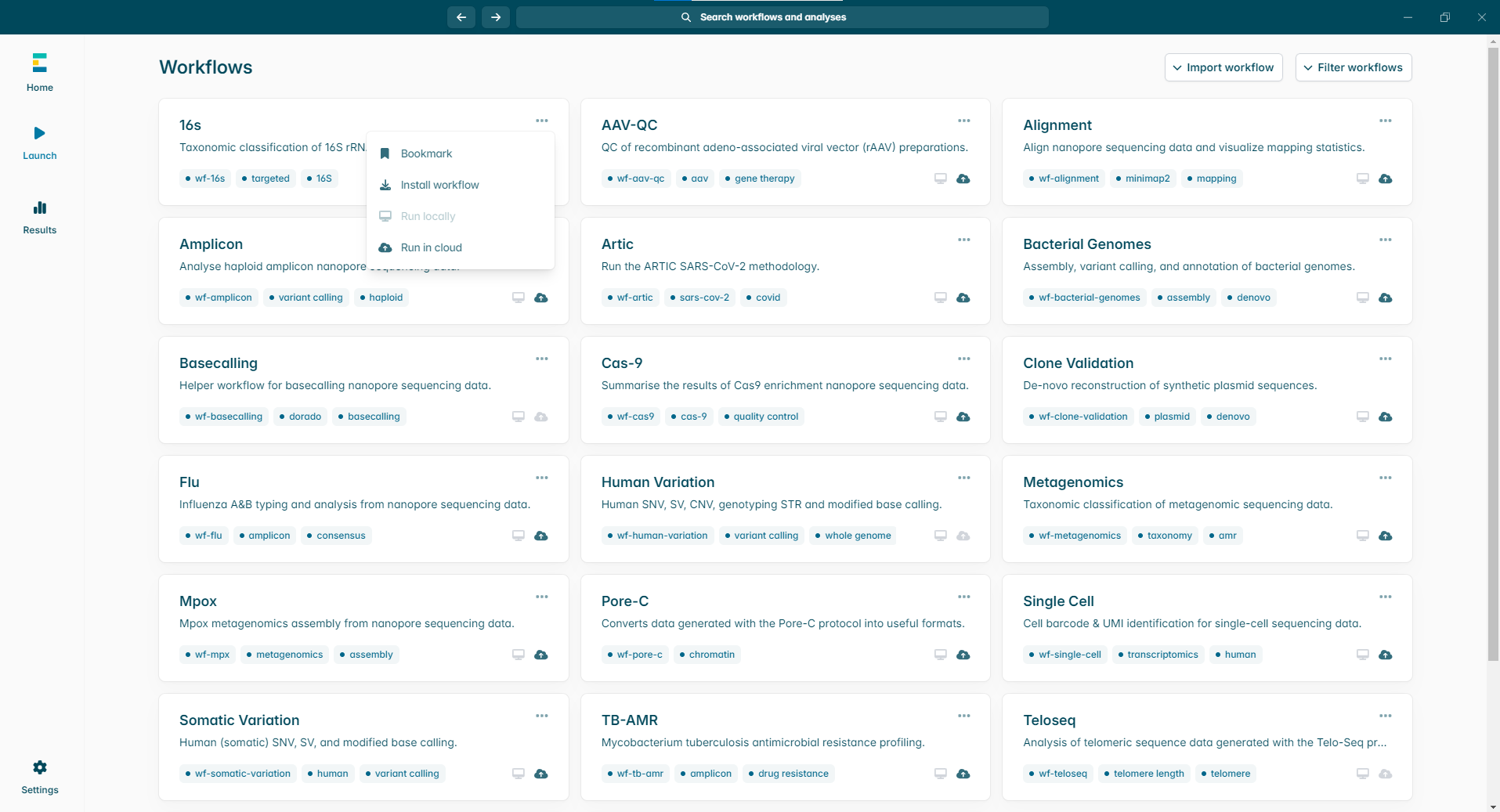1500x812 pixels.
Task: Open the Results panel from the sidebar
Action: click(x=39, y=216)
